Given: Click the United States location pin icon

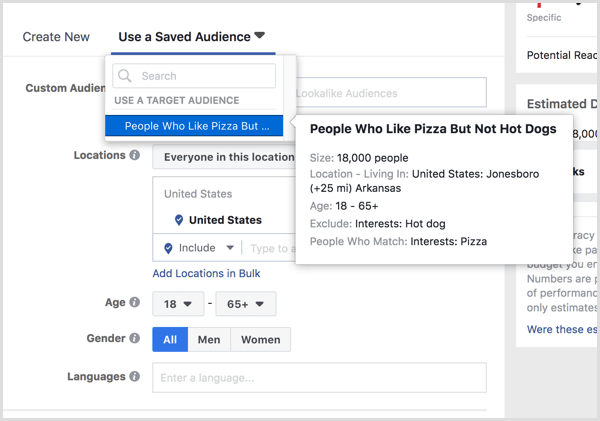Looking at the screenshot, I should (x=179, y=220).
